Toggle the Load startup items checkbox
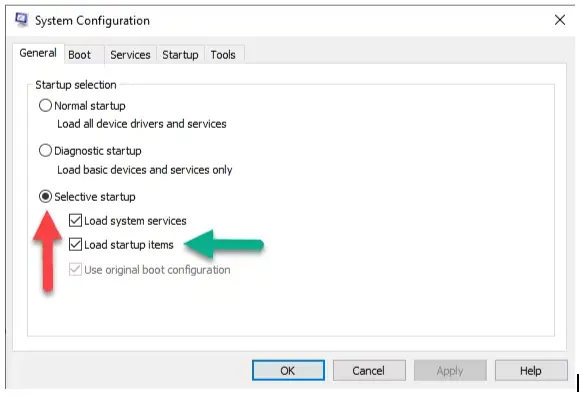The image size is (582, 396). [x=75, y=245]
